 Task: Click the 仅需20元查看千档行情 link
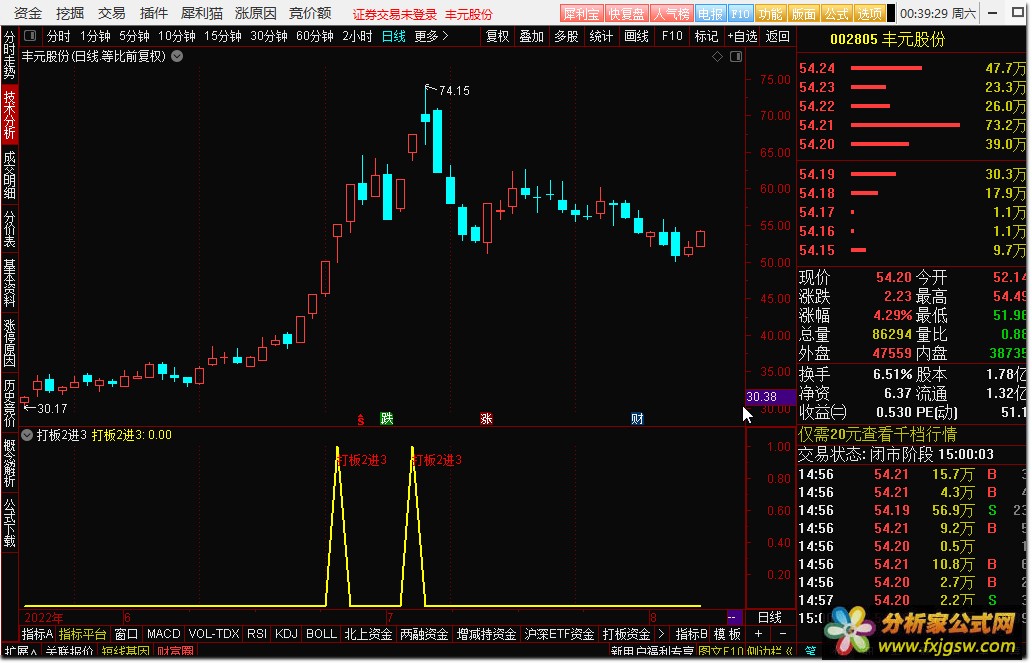point(877,435)
